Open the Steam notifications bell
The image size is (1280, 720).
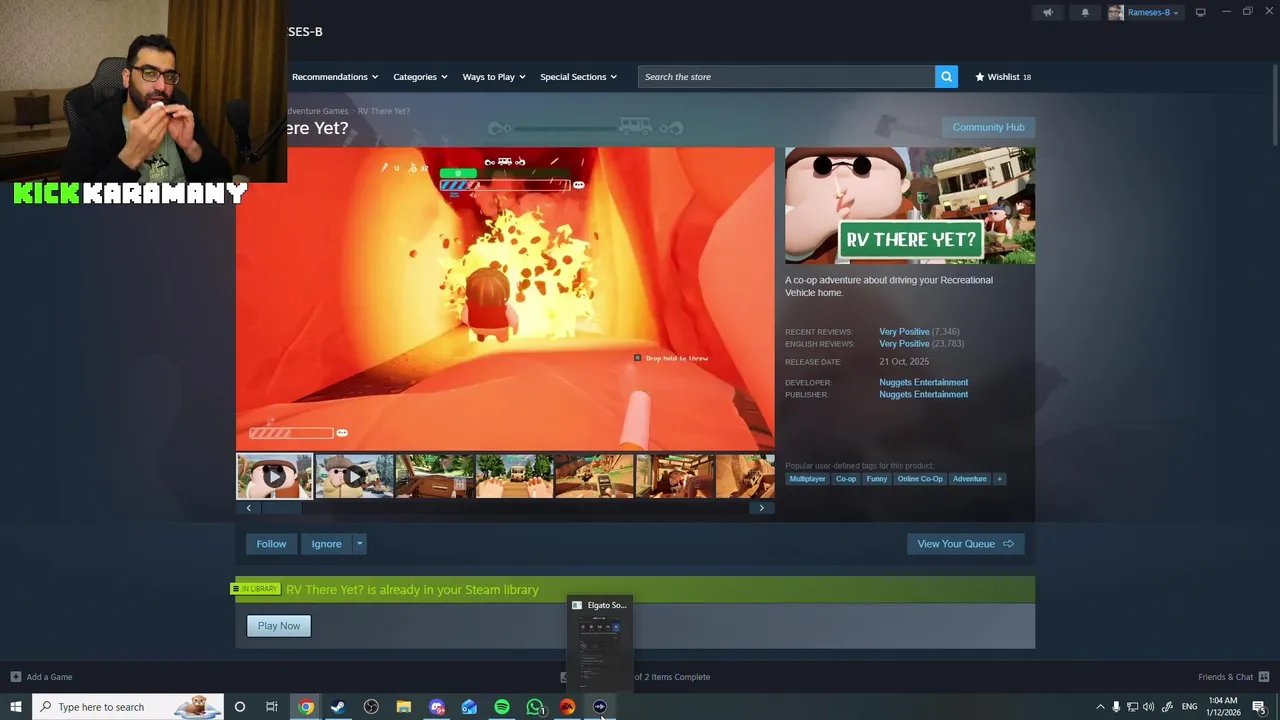click(x=1085, y=12)
